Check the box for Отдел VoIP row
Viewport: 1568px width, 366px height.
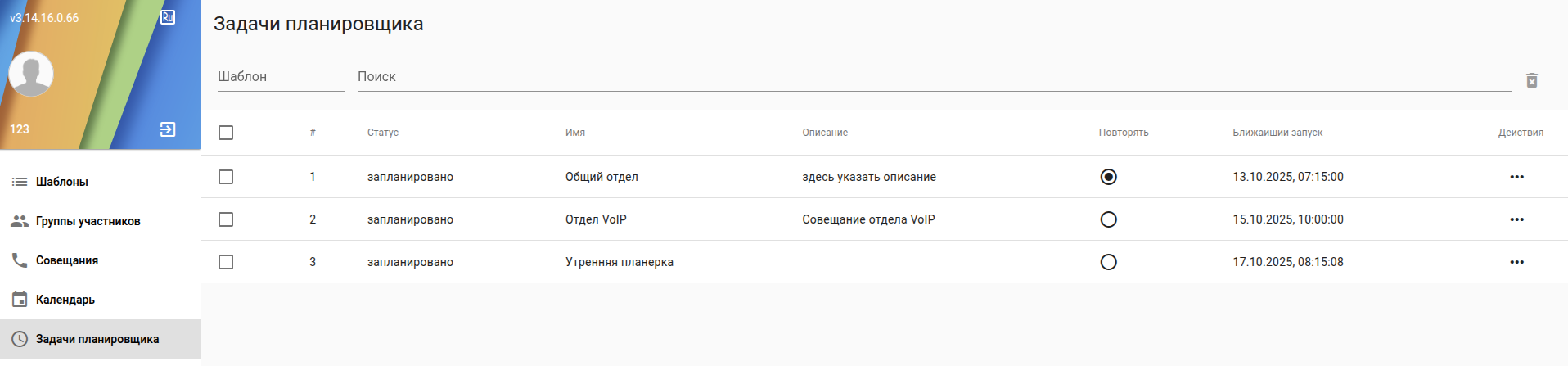[x=226, y=219]
